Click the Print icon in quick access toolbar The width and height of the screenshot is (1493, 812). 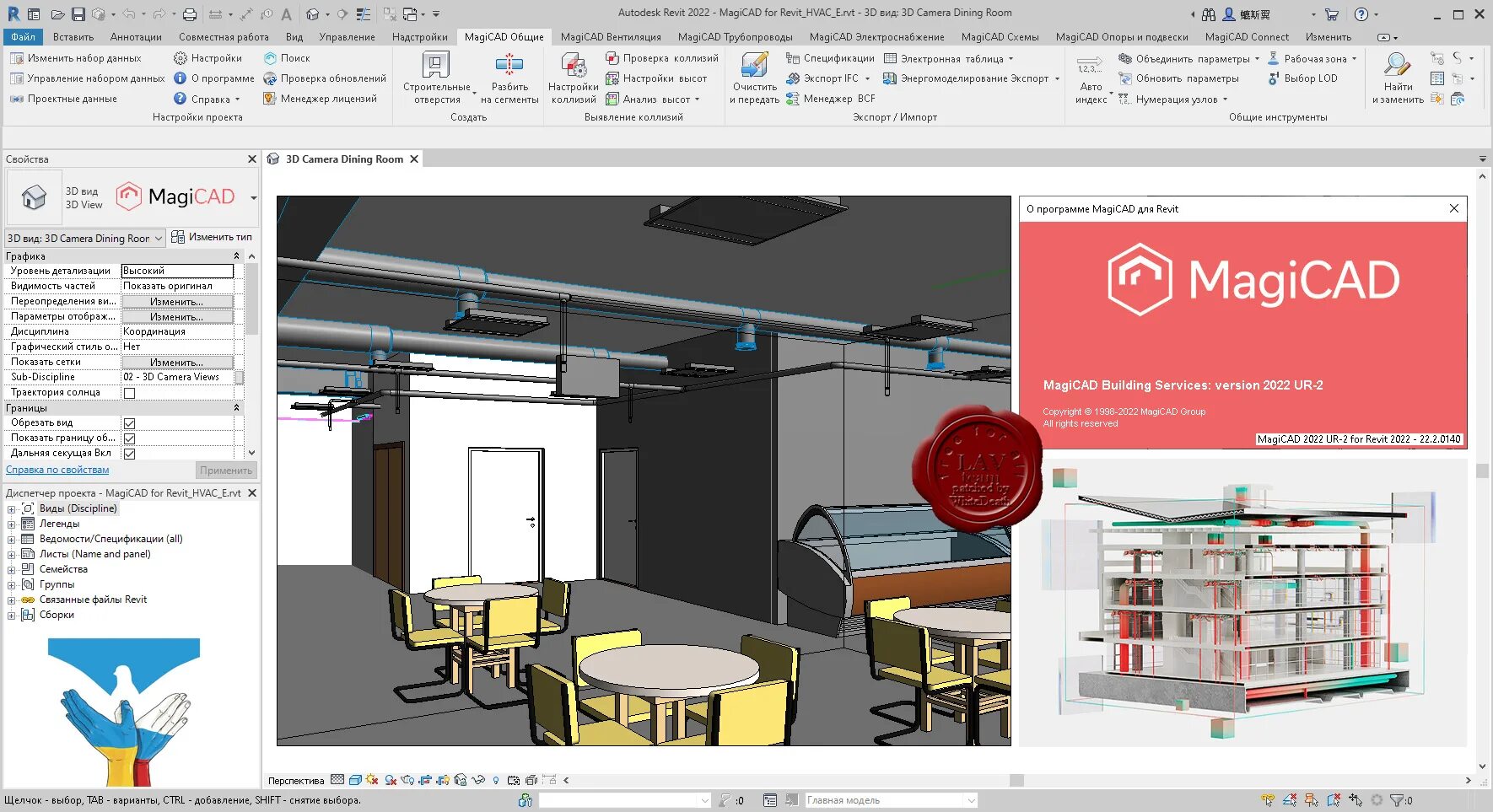190,14
